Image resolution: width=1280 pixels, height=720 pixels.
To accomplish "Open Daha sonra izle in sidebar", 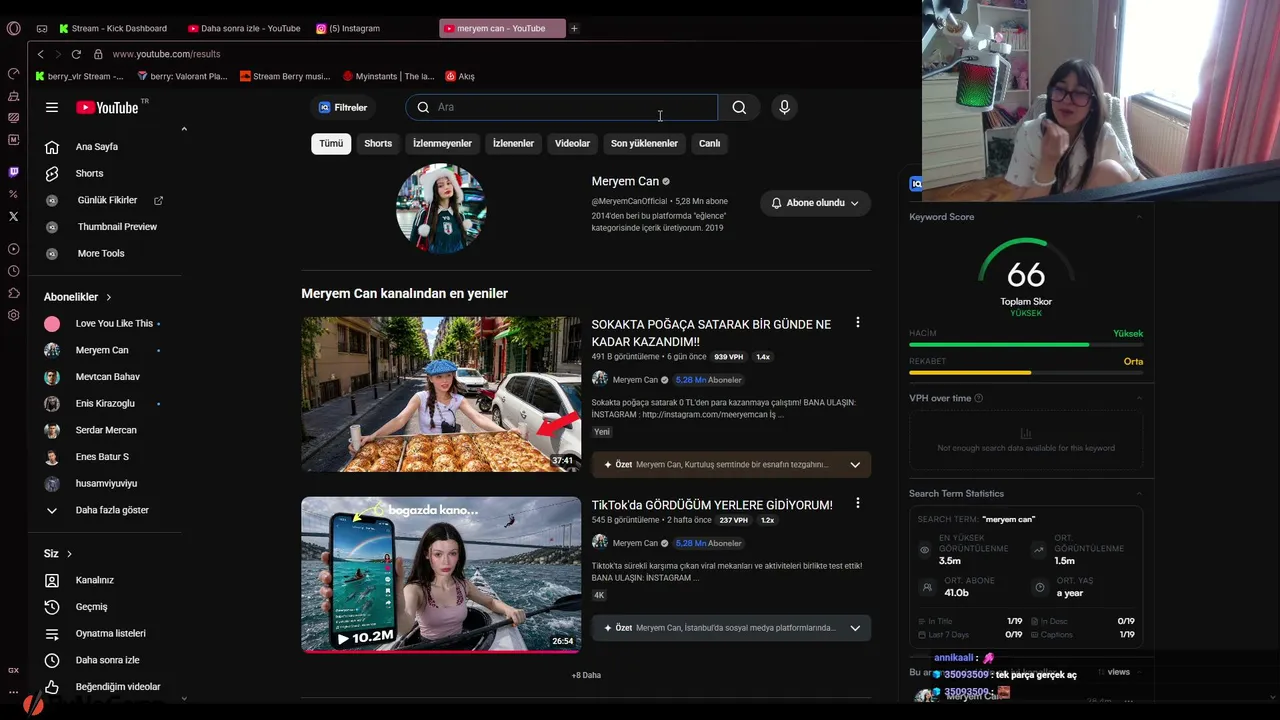I will click(x=105, y=660).
